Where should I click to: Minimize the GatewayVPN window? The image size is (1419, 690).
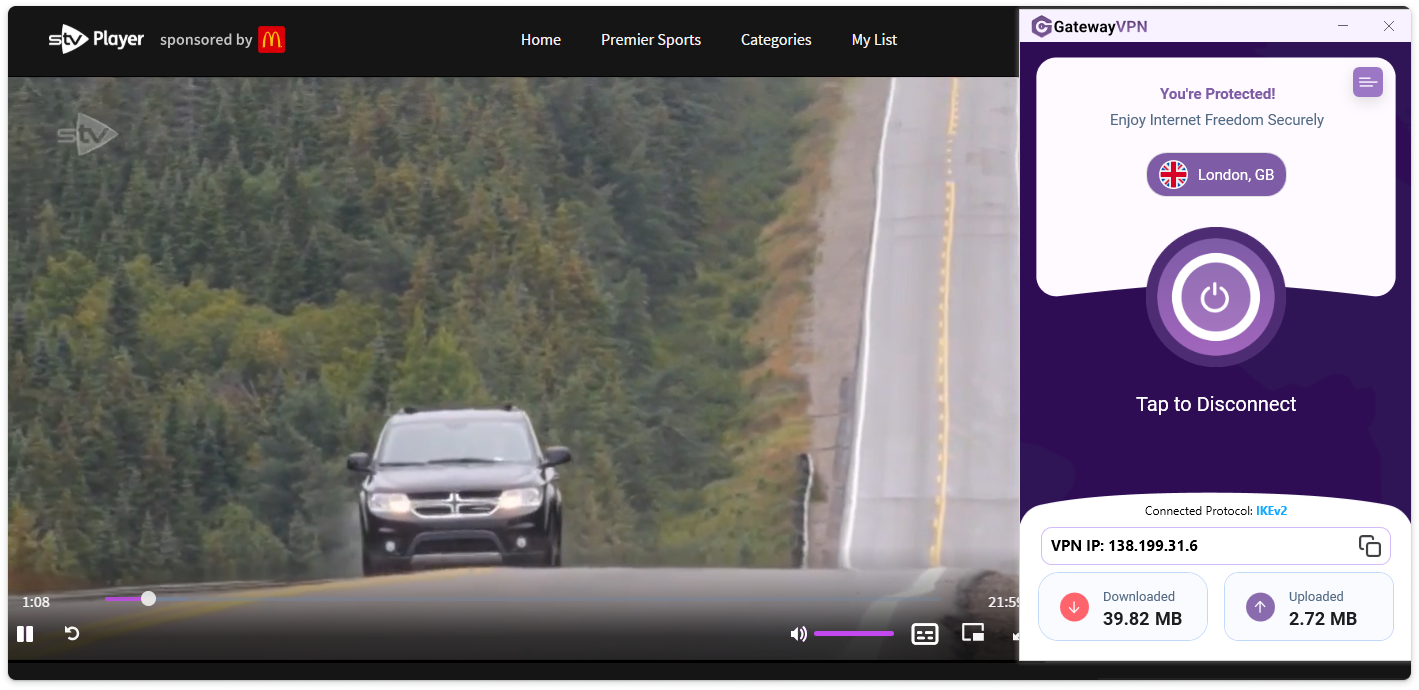(1341, 26)
